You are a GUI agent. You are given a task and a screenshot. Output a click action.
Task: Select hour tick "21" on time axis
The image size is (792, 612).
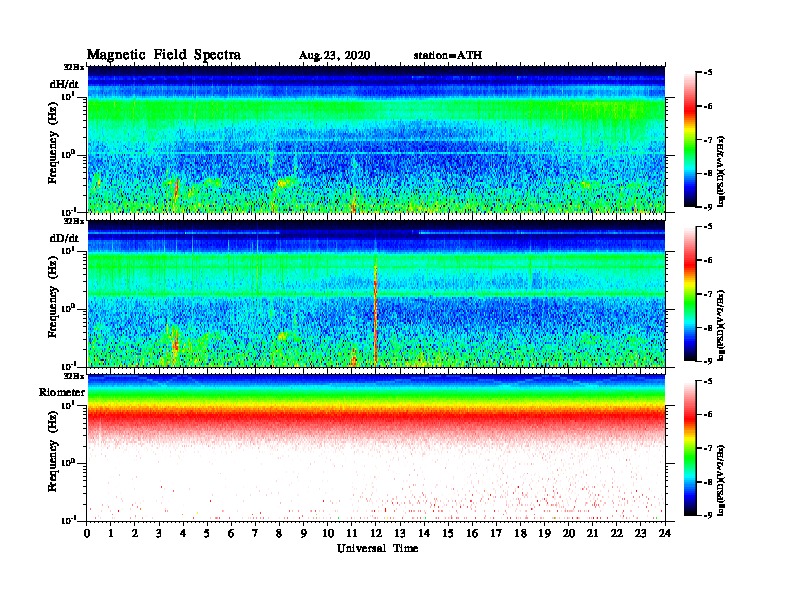point(592,534)
